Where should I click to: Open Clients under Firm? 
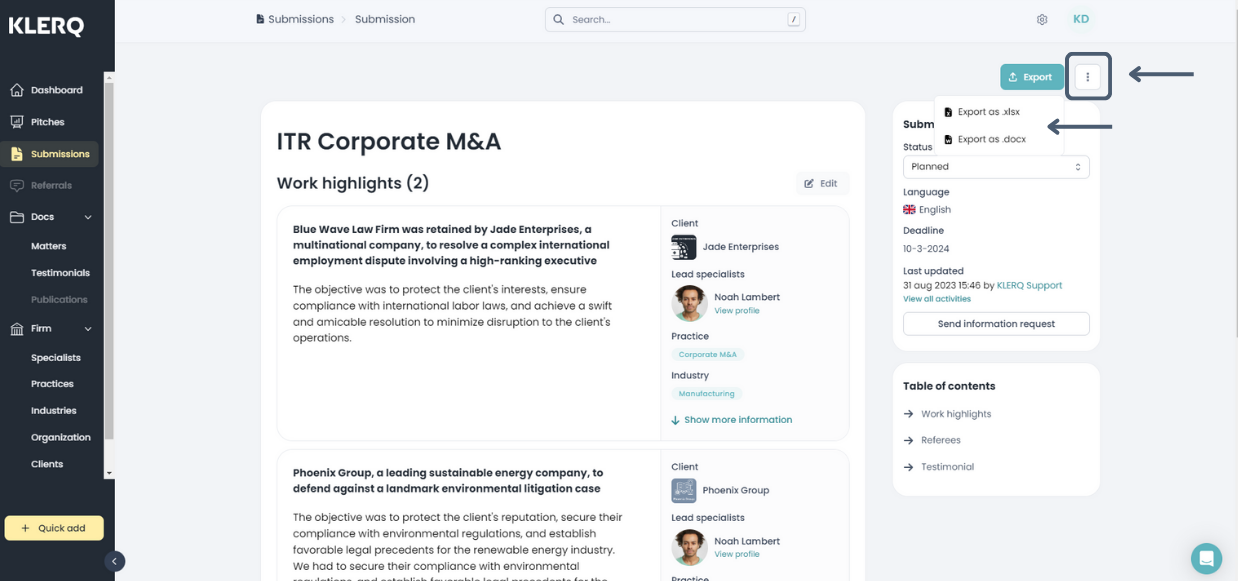tap(47, 464)
